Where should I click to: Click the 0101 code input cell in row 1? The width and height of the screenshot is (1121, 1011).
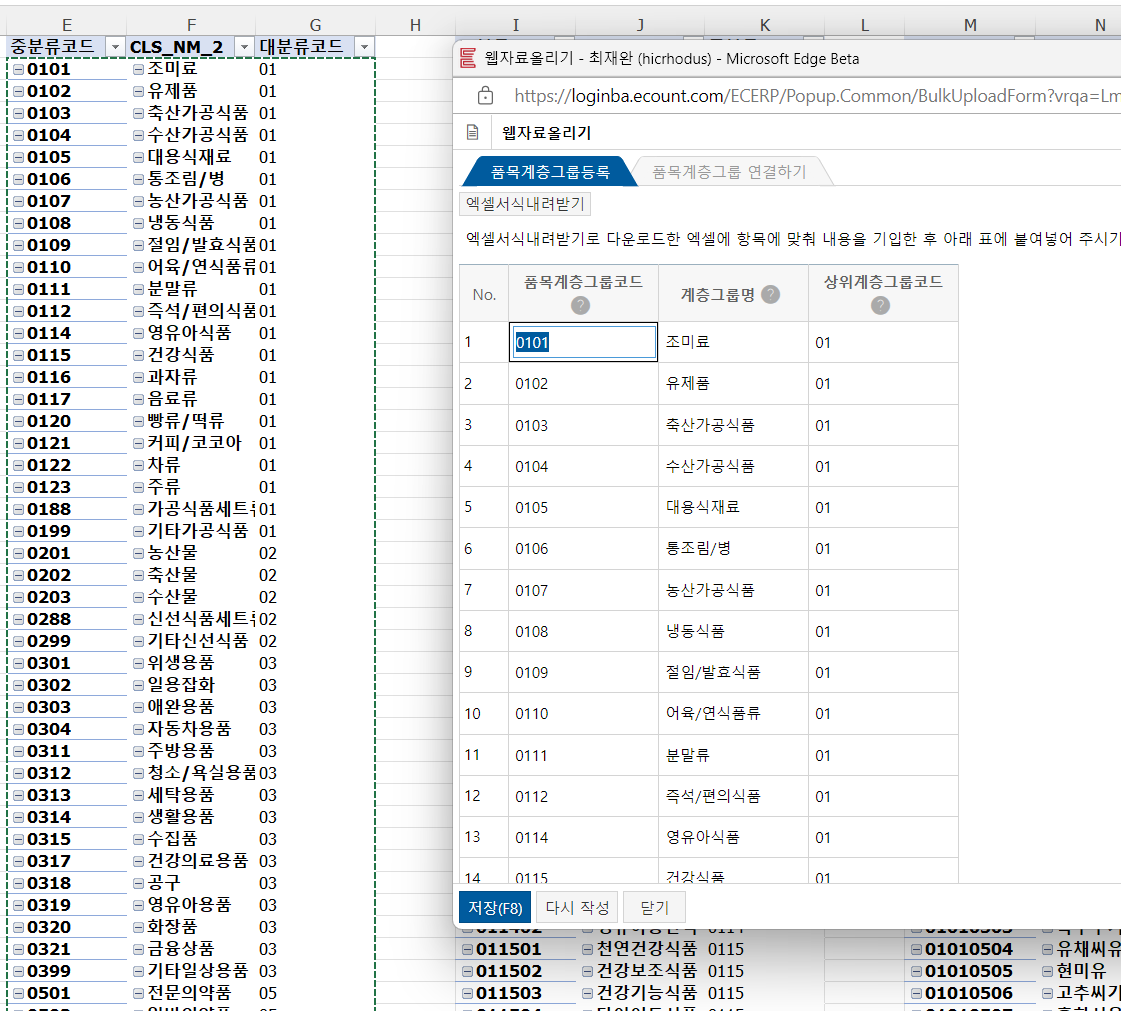pos(583,342)
